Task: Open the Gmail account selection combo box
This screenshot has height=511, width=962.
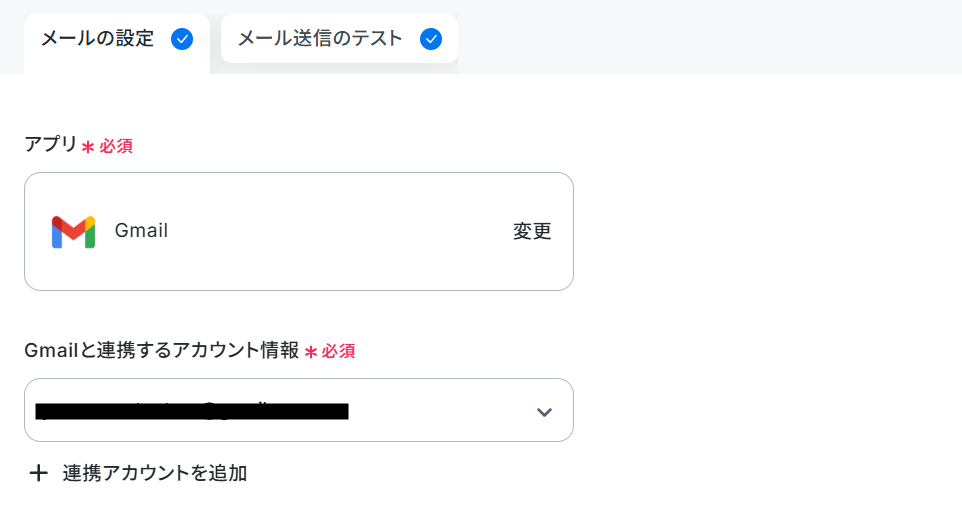Action: point(299,410)
